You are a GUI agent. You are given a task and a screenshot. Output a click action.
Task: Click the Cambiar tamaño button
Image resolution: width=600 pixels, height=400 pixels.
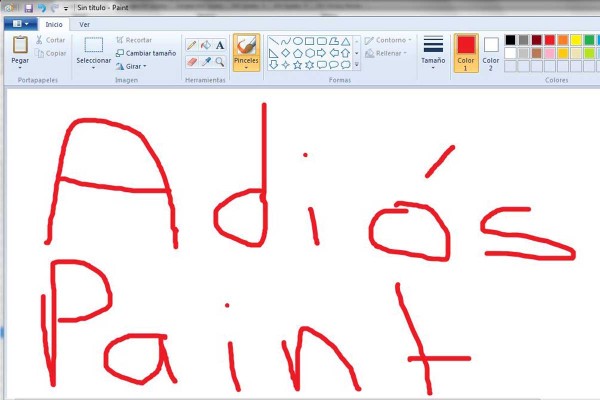click(145, 53)
